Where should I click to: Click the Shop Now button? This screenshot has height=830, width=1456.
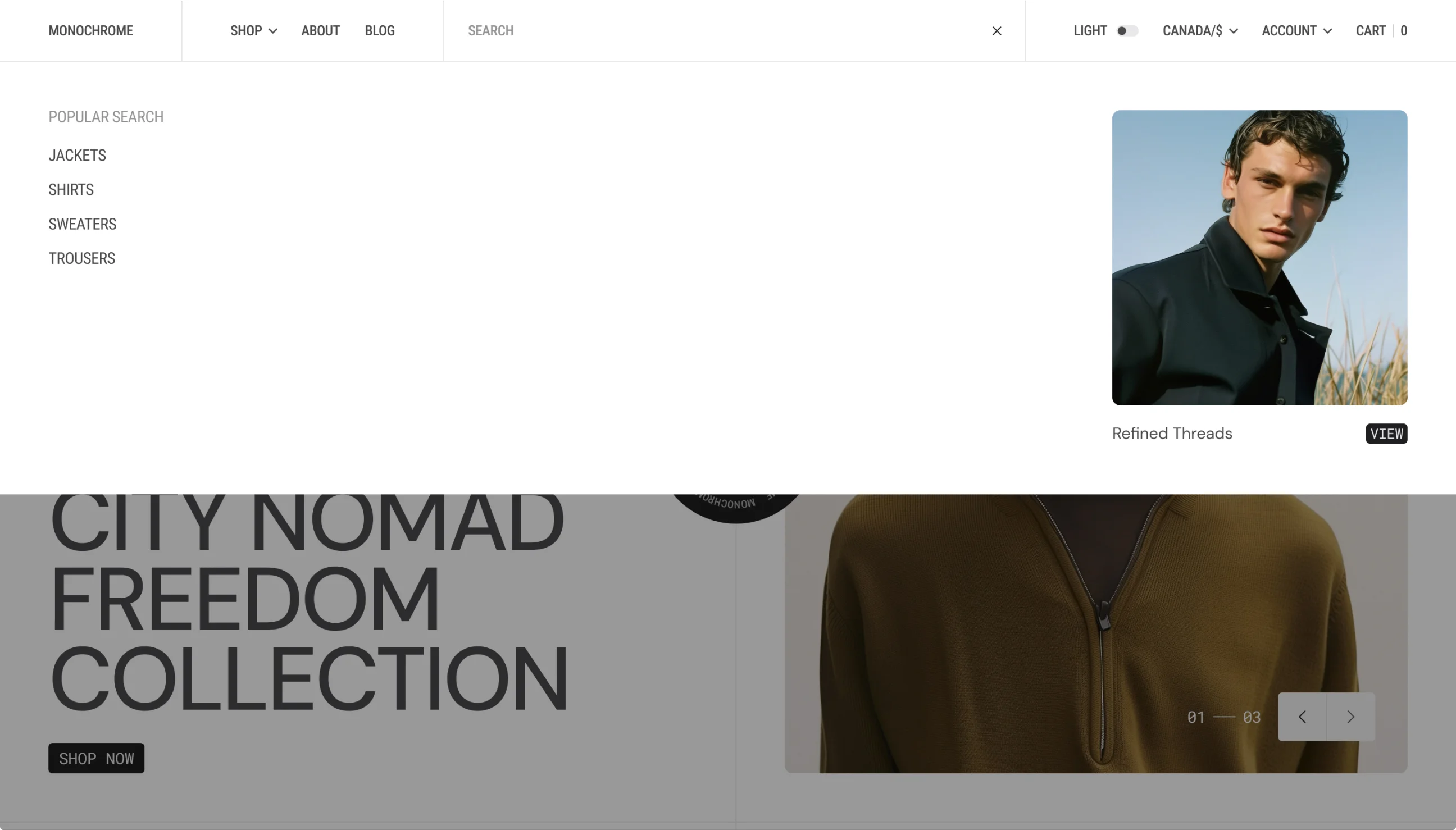click(97, 758)
